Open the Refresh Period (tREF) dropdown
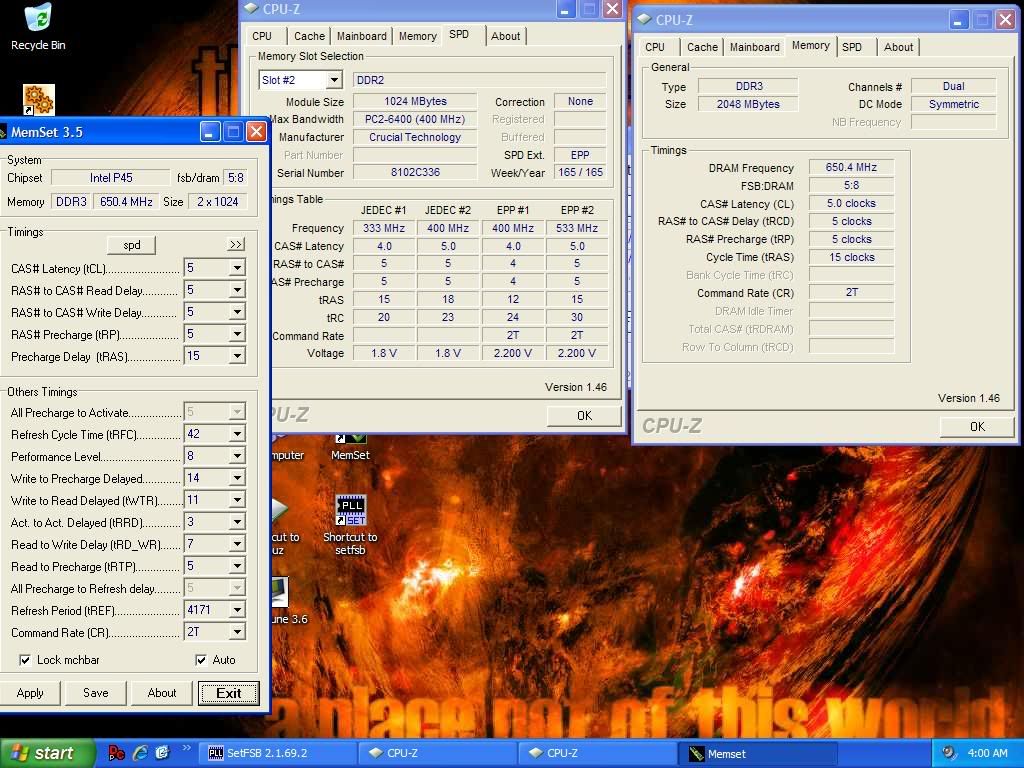The height and width of the screenshot is (768, 1024). 237,611
